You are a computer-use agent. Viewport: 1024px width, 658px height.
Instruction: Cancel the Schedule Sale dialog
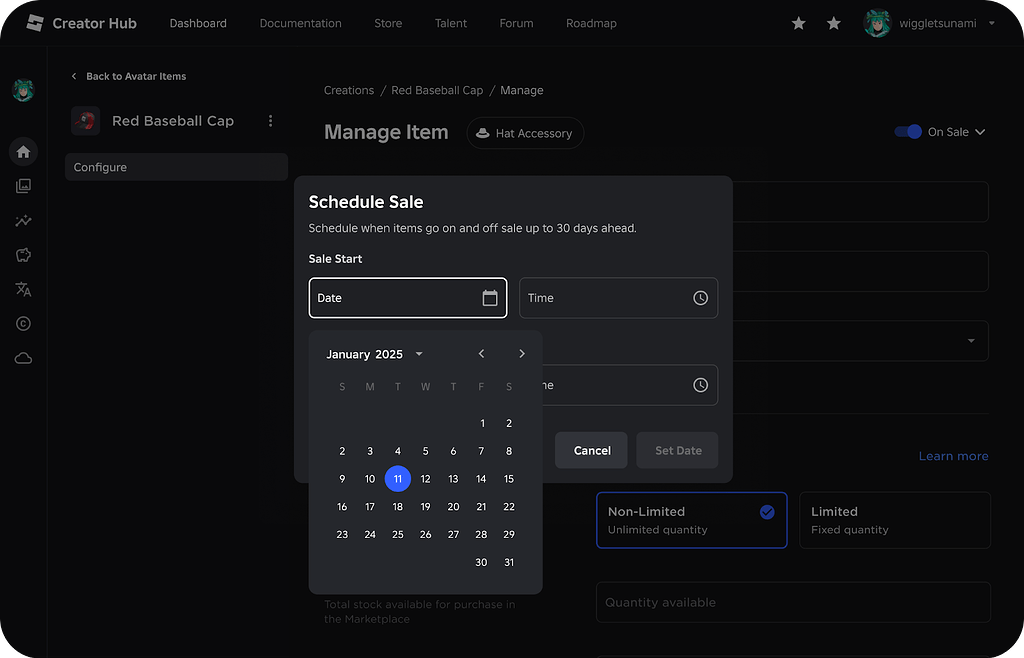(591, 450)
